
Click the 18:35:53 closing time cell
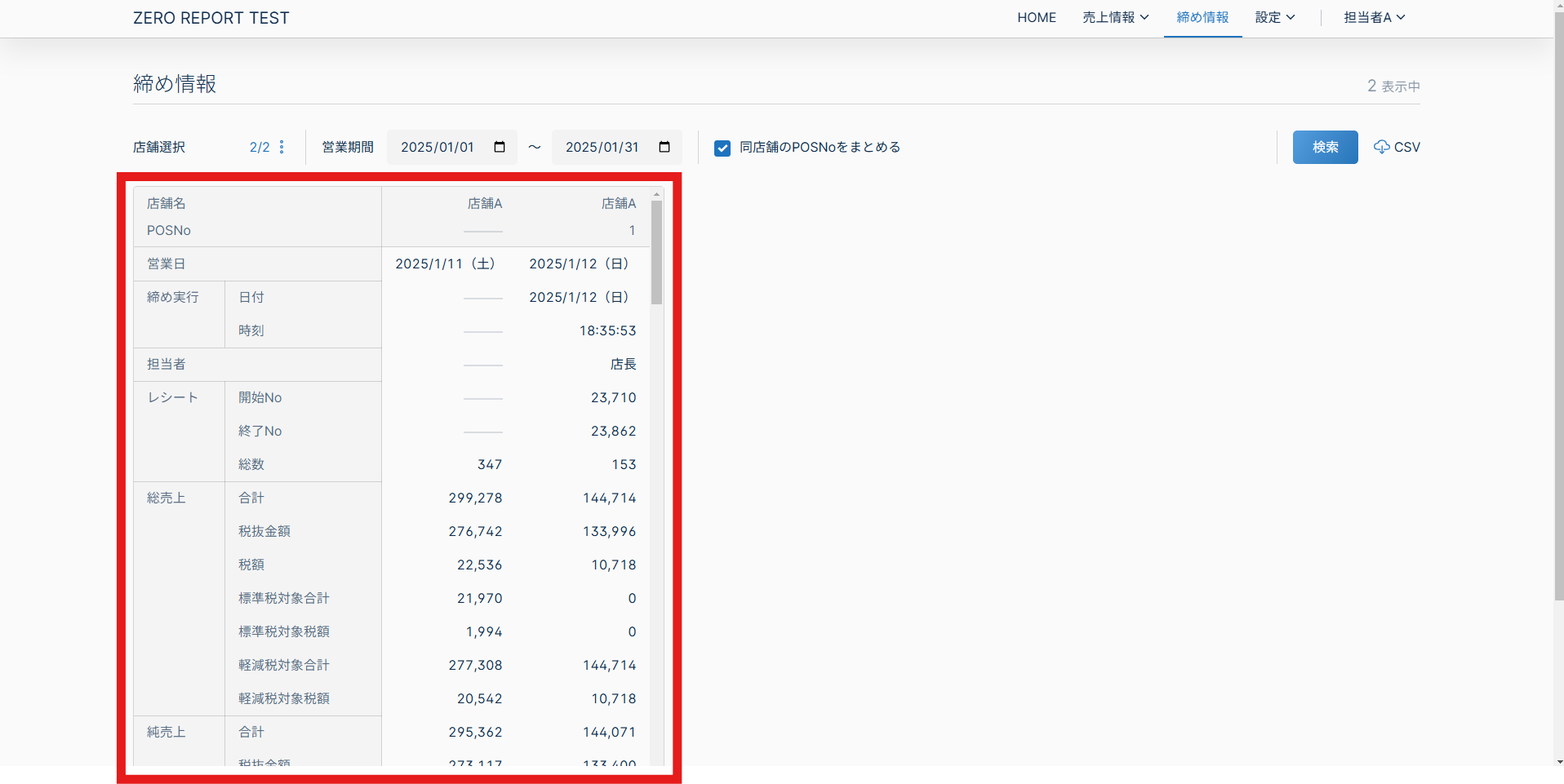click(x=607, y=330)
